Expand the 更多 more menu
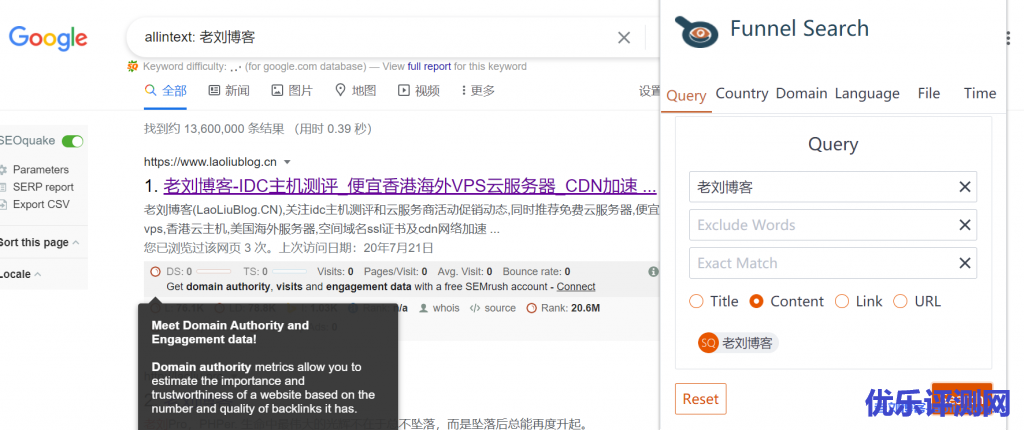Image resolution: width=1024 pixels, height=430 pixels. (x=478, y=91)
